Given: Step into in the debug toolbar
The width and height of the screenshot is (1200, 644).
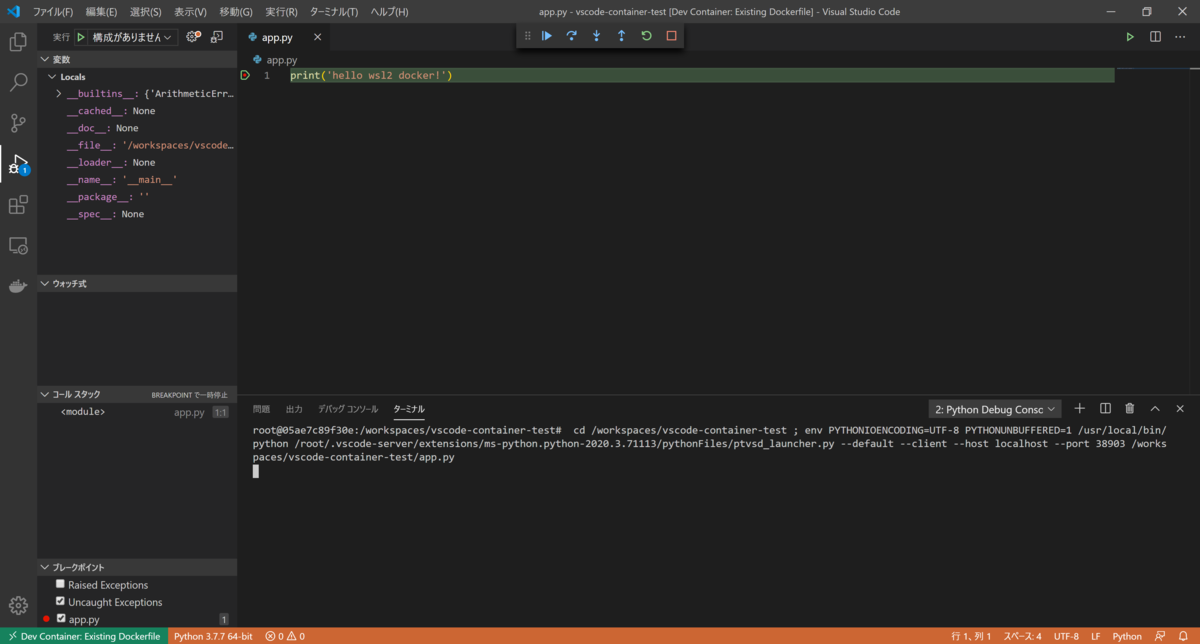Looking at the screenshot, I should point(597,36).
